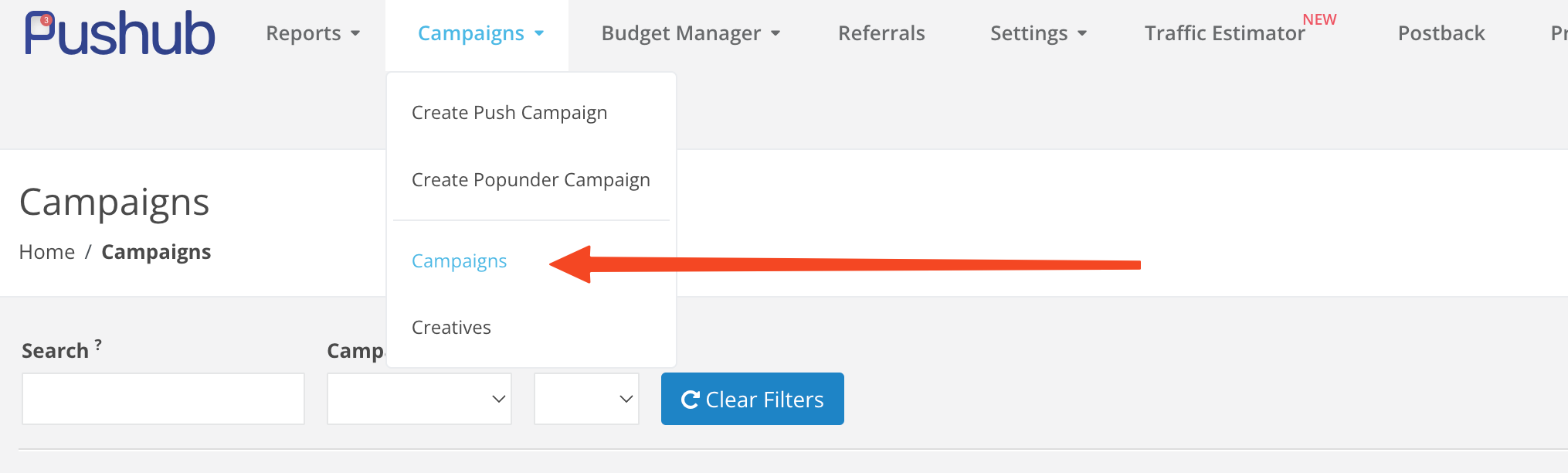Click the Pushub logo

coord(120,34)
